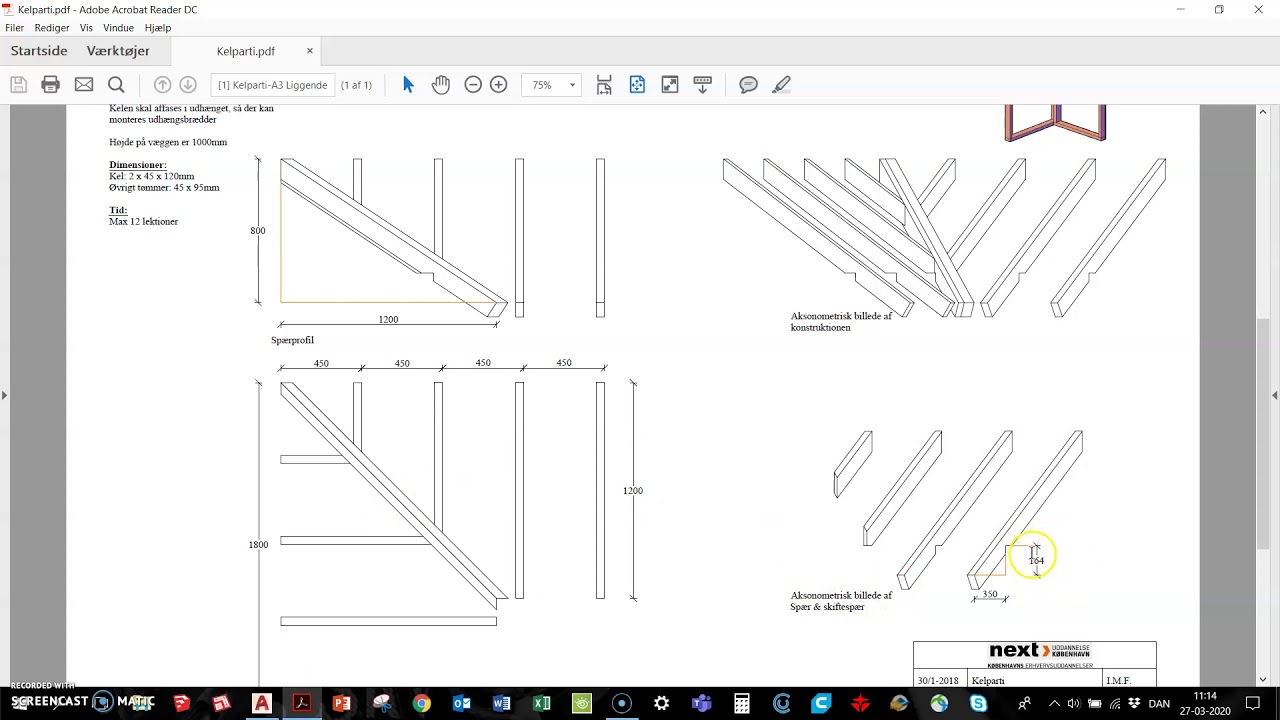Open the Windows notification center

[x=1254, y=704]
